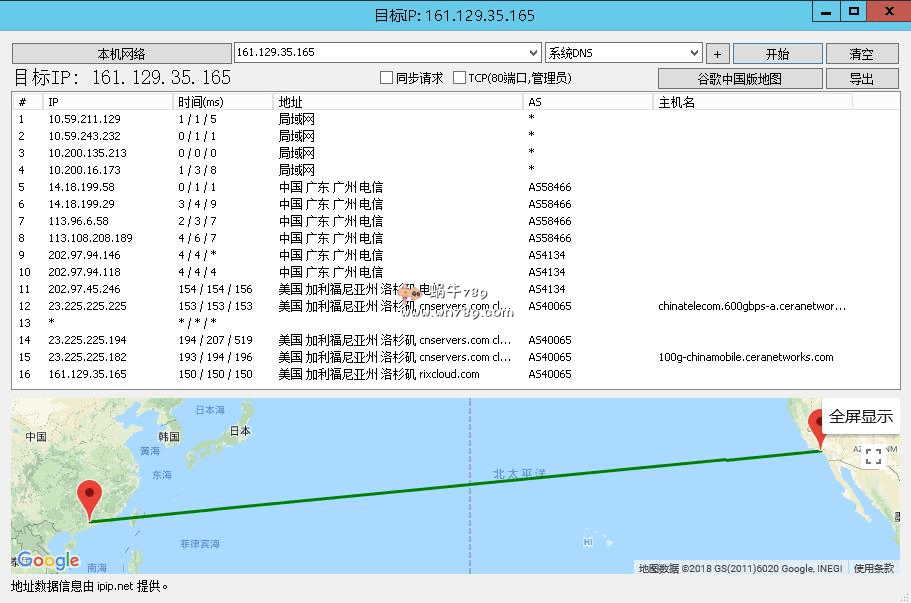Click the 本机网络 button
The height and width of the screenshot is (603, 911).
click(x=121, y=54)
